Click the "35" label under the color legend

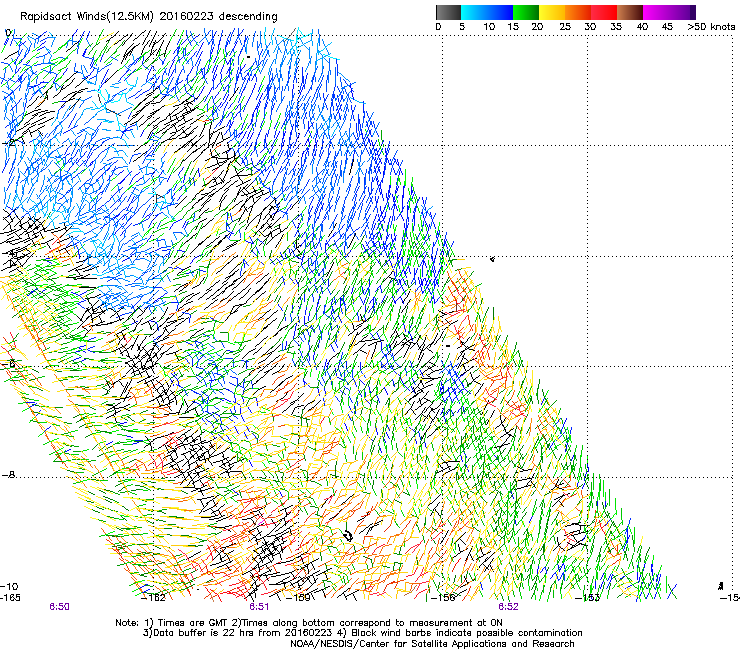click(616, 27)
